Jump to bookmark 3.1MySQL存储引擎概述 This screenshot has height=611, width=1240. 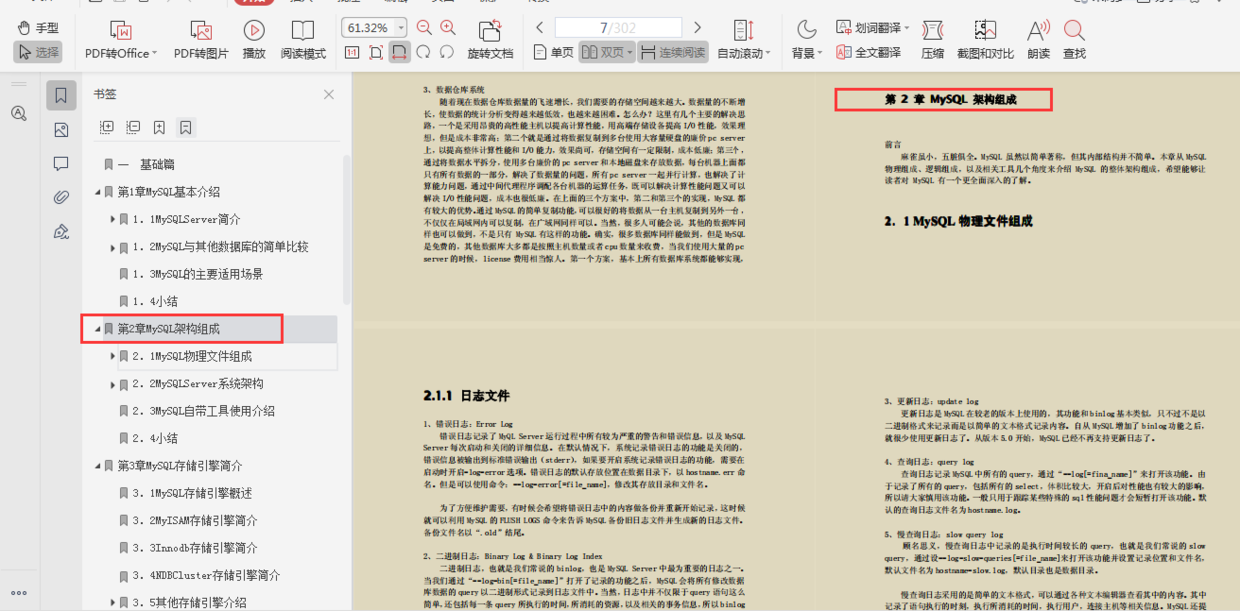[192, 493]
